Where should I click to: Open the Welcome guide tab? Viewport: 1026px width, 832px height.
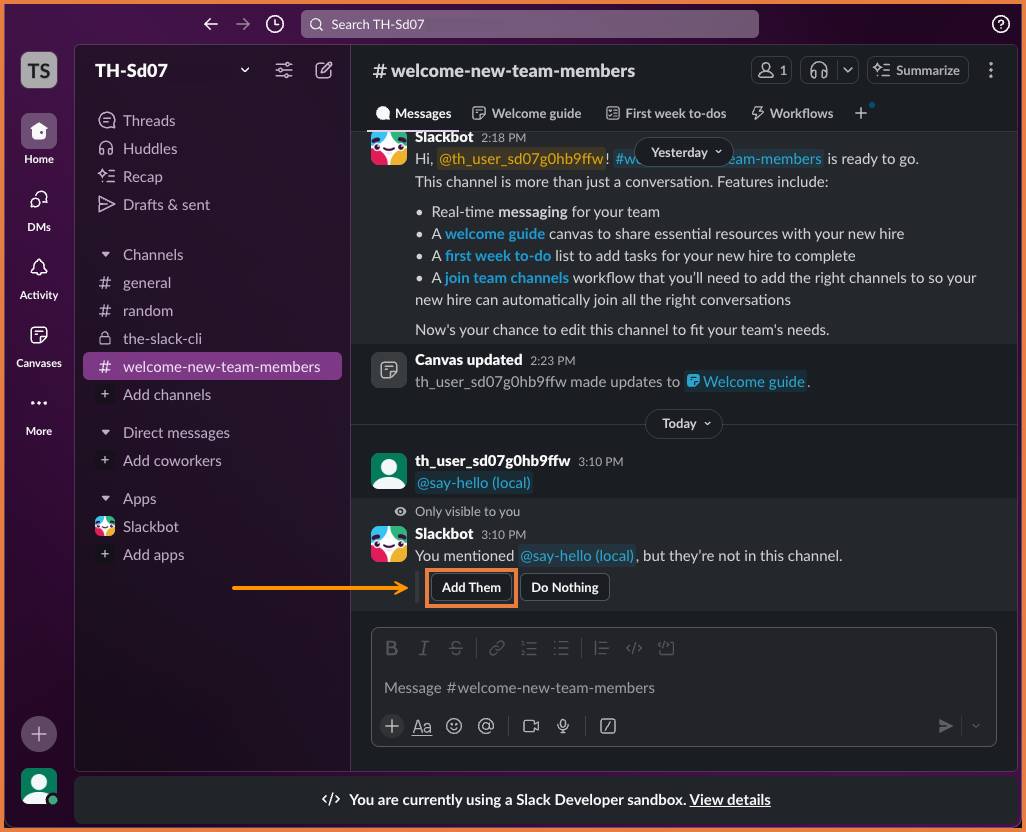(x=527, y=113)
